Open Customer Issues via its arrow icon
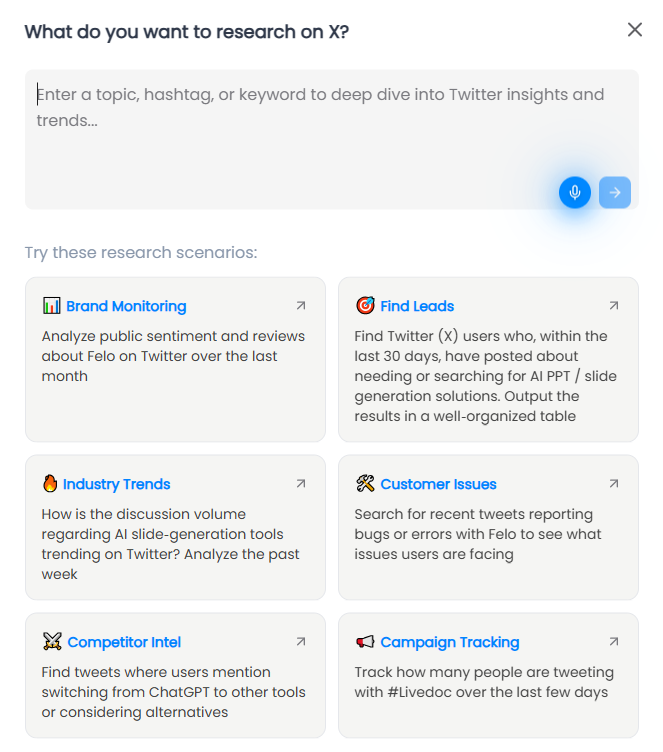This screenshot has height=752, width=663. (614, 484)
